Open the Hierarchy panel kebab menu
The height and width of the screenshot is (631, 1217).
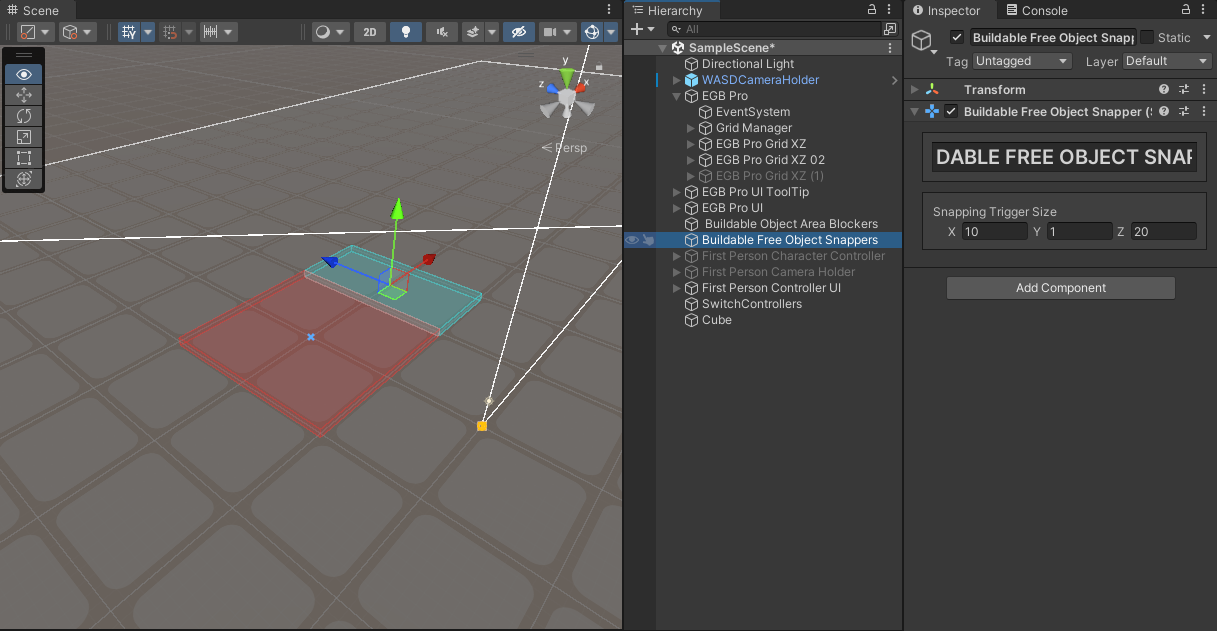[889, 10]
